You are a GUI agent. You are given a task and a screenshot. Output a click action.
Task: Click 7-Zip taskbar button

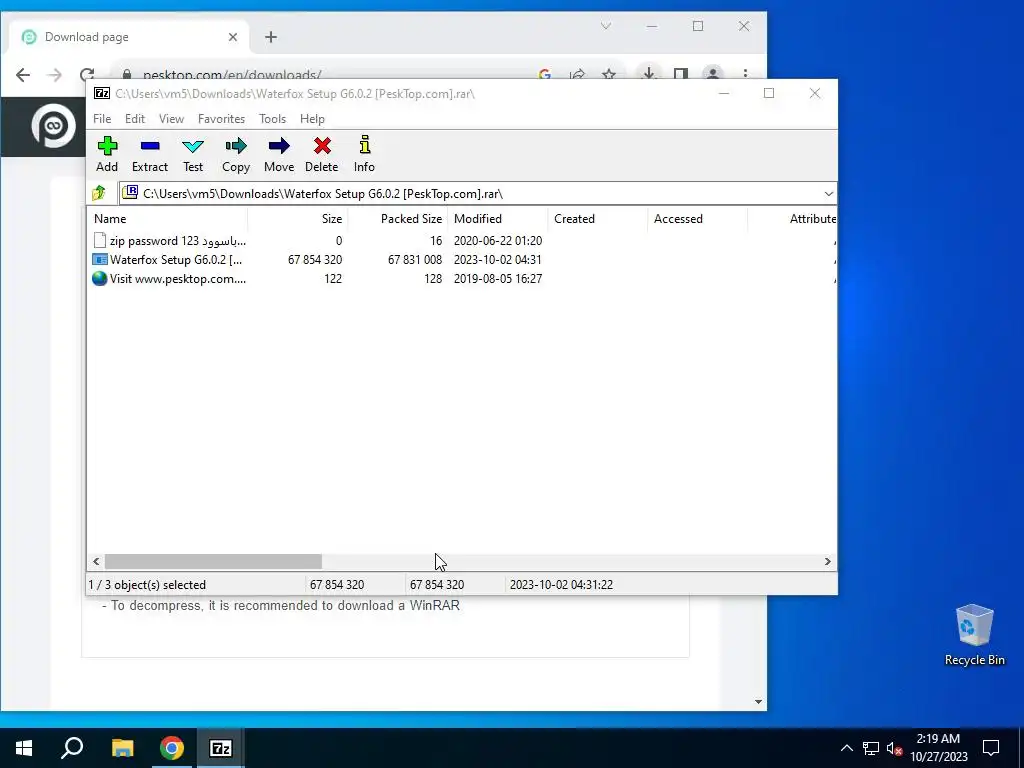click(221, 748)
